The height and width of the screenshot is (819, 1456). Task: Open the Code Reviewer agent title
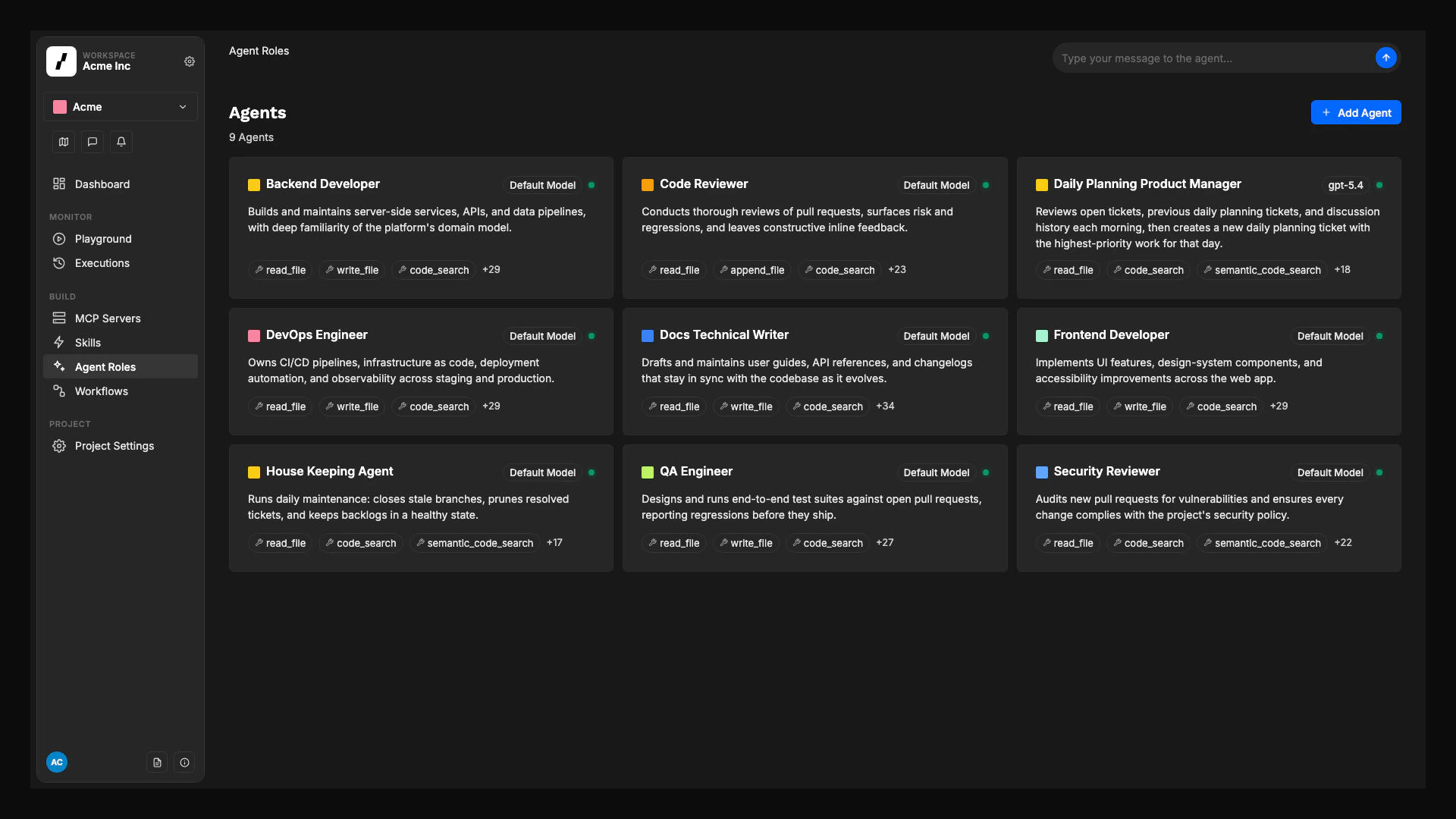pos(704,184)
